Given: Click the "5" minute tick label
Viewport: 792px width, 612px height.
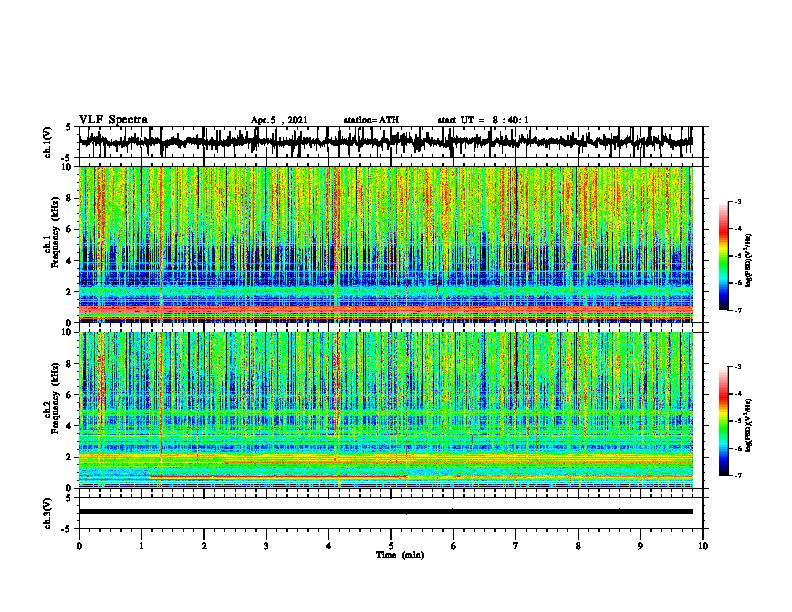Looking at the screenshot, I should click(391, 546).
